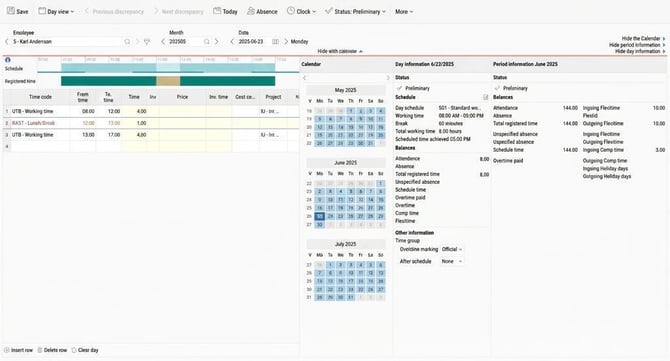
Task: Click the July 2025 month header
Action: [x=345, y=244]
